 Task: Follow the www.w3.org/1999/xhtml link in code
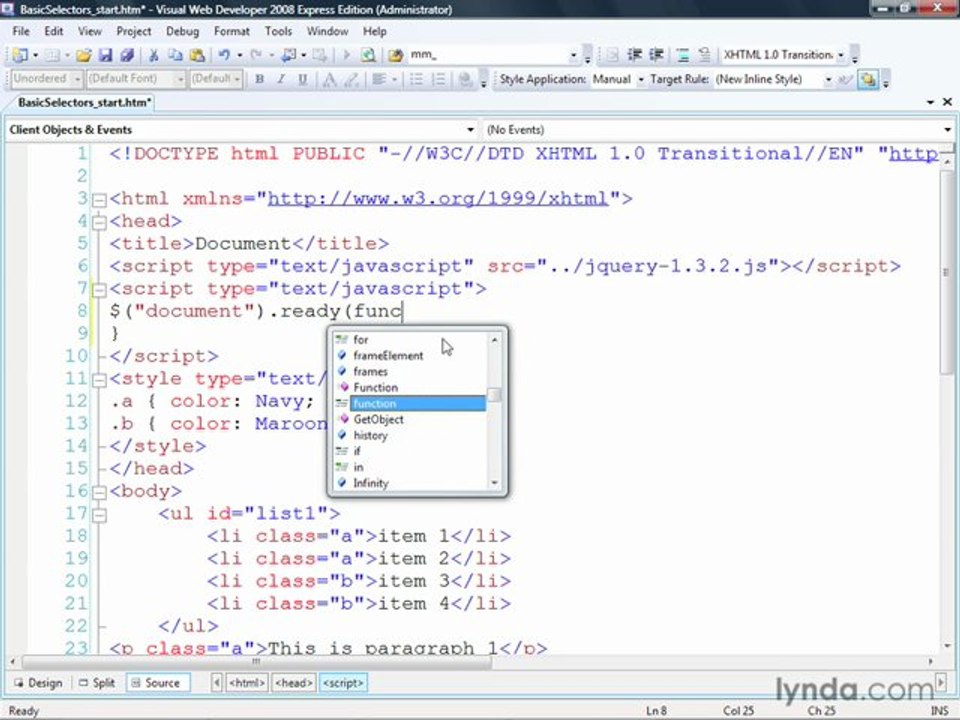point(438,198)
